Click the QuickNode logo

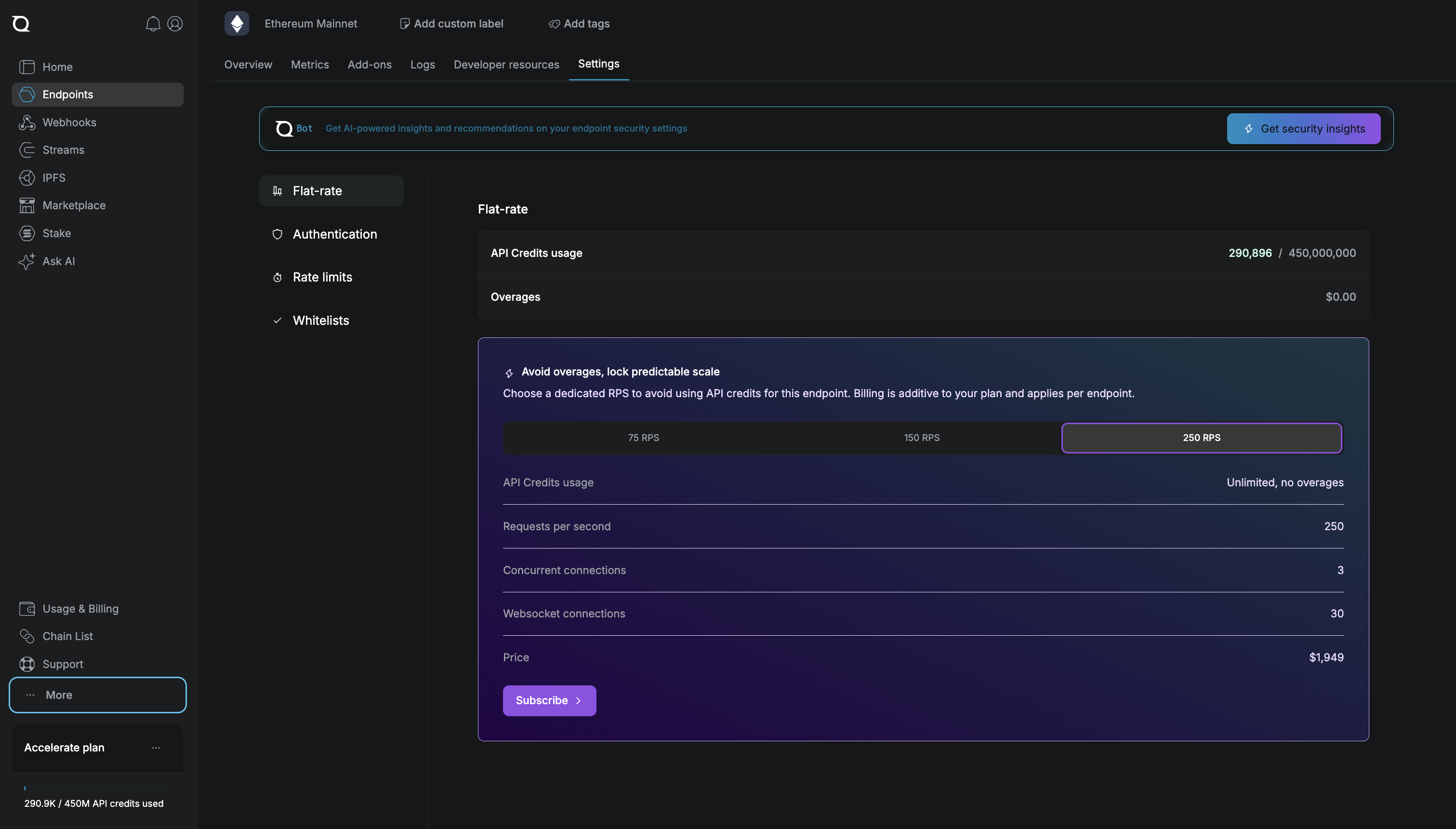point(21,23)
